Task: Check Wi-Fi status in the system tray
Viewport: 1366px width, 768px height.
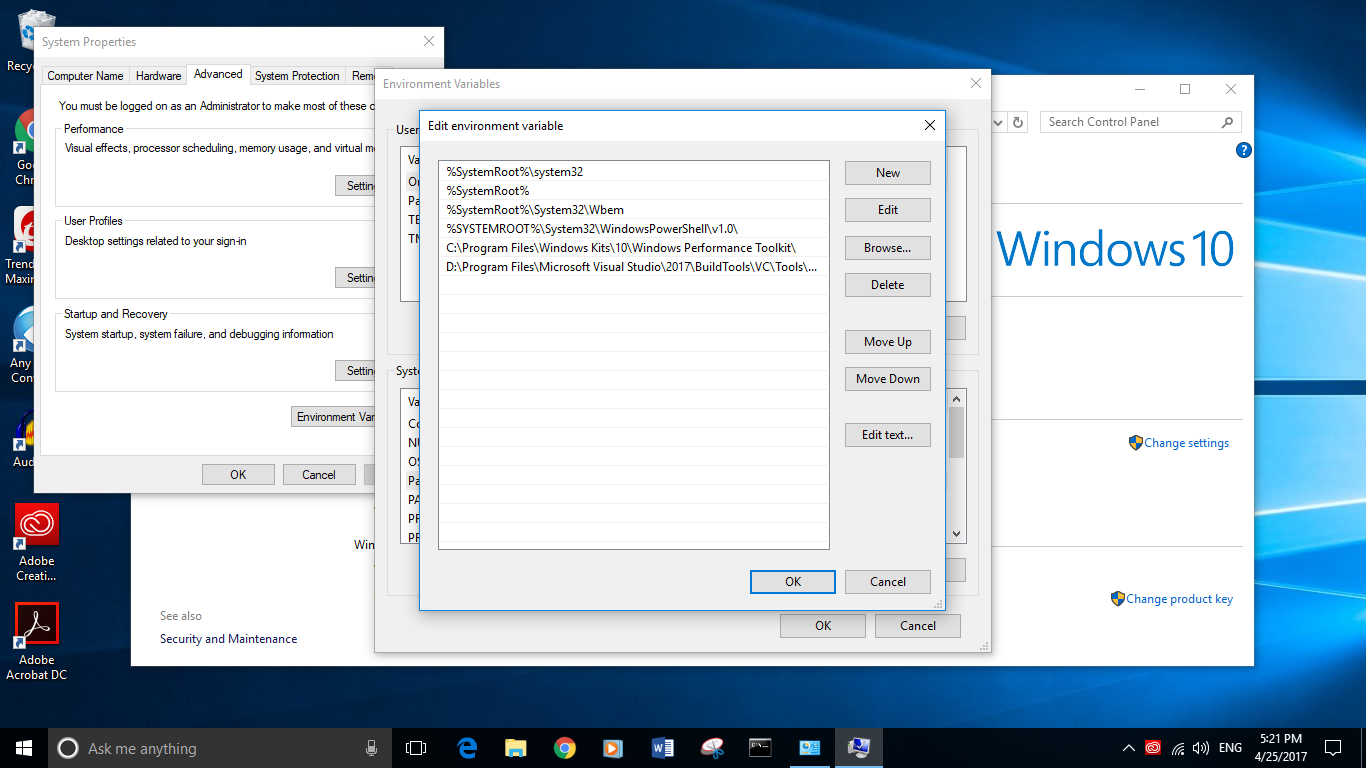Action: pos(1178,748)
